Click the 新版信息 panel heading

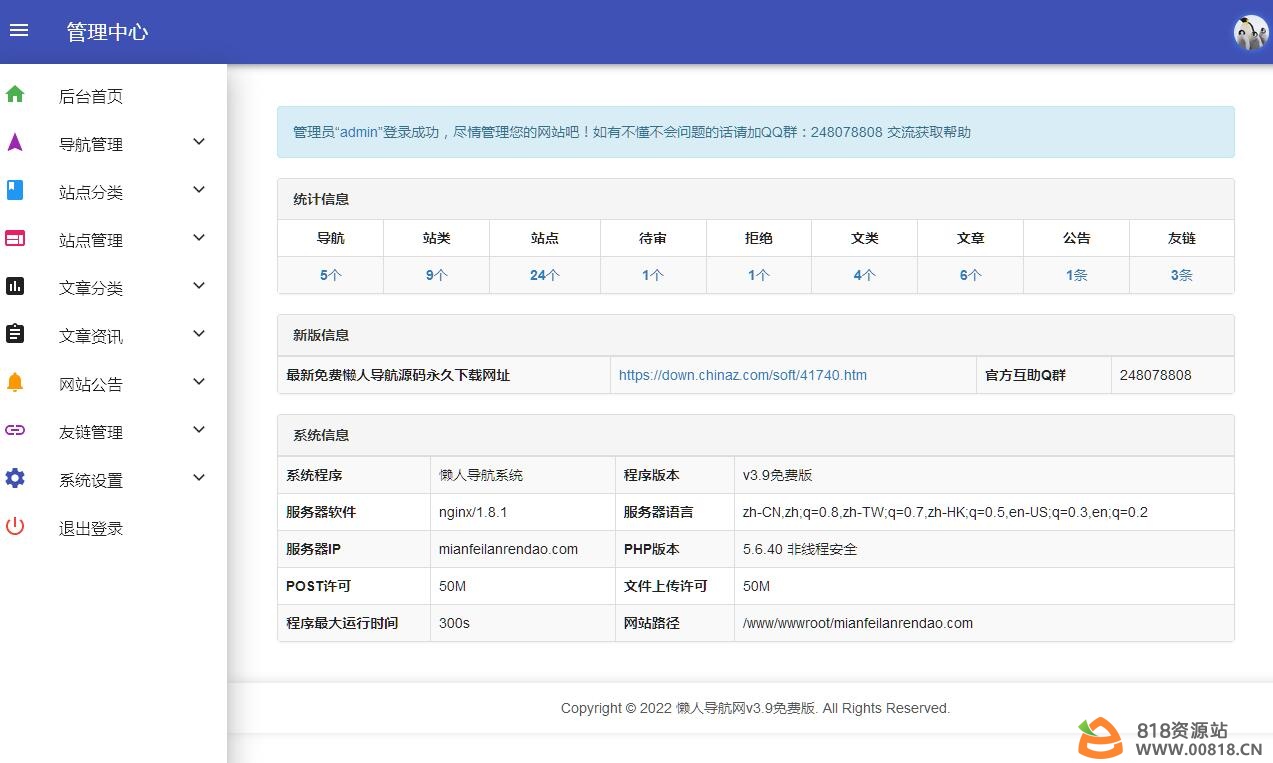(x=321, y=335)
